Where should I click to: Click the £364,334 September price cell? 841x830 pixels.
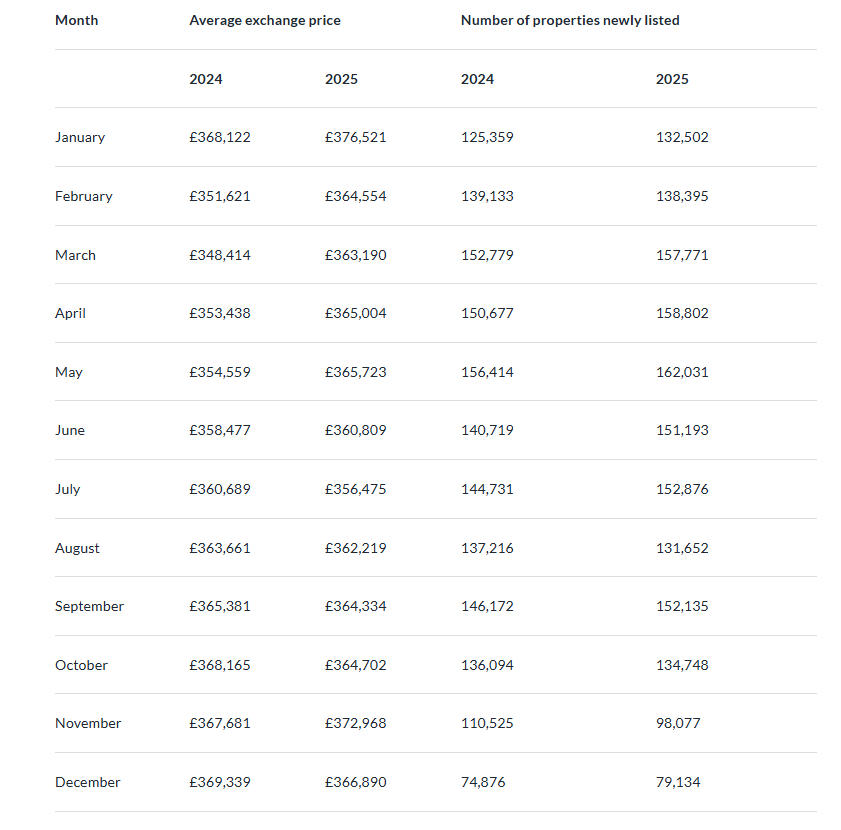point(355,606)
